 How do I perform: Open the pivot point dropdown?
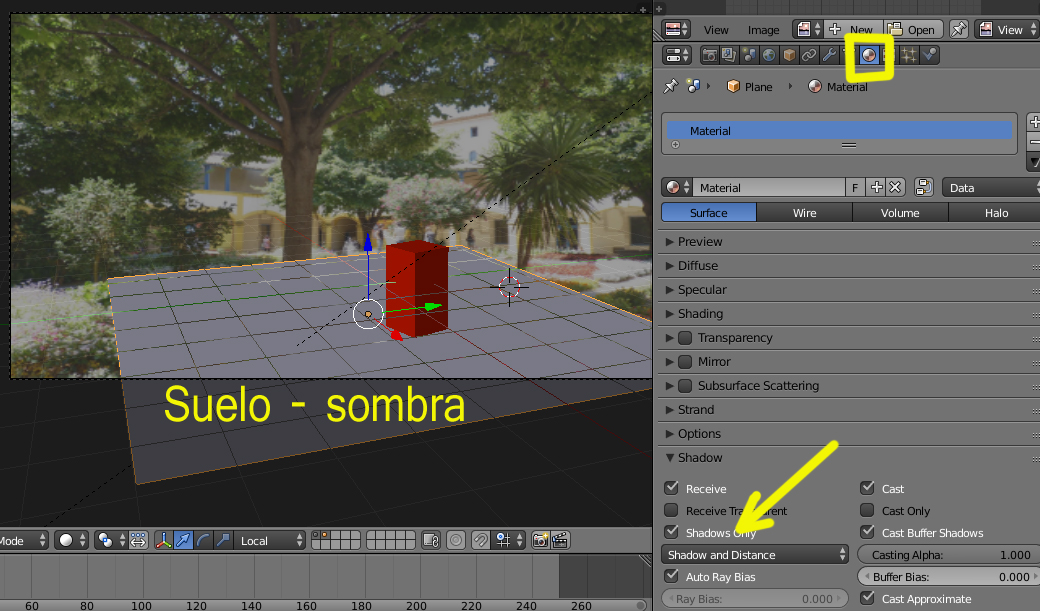coord(110,540)
